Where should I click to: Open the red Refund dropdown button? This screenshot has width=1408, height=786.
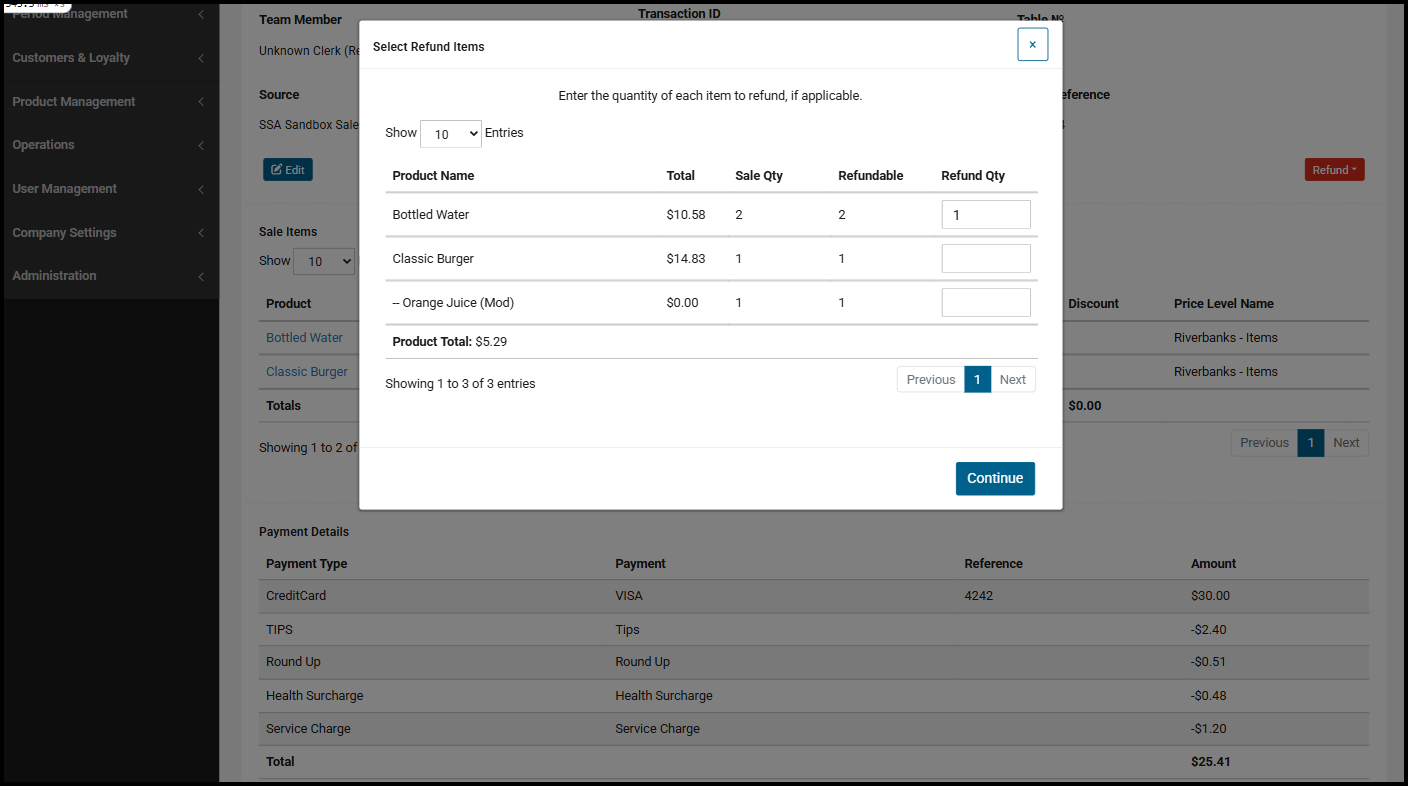click(1334, 170)
